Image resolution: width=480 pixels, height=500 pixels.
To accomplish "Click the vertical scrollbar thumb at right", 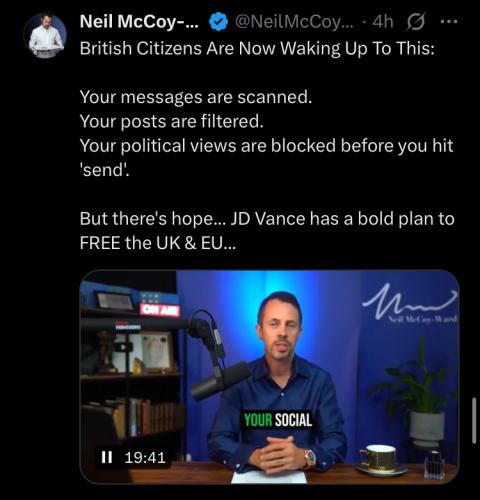I will (474, 420).
